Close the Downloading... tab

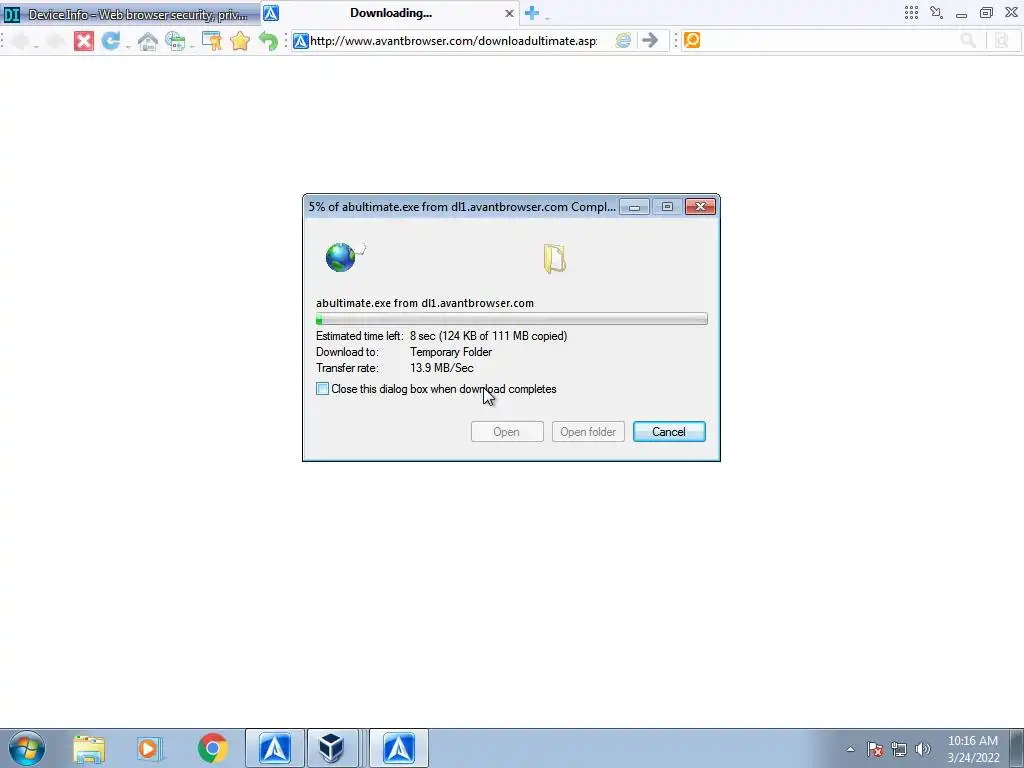coord(509,13)
